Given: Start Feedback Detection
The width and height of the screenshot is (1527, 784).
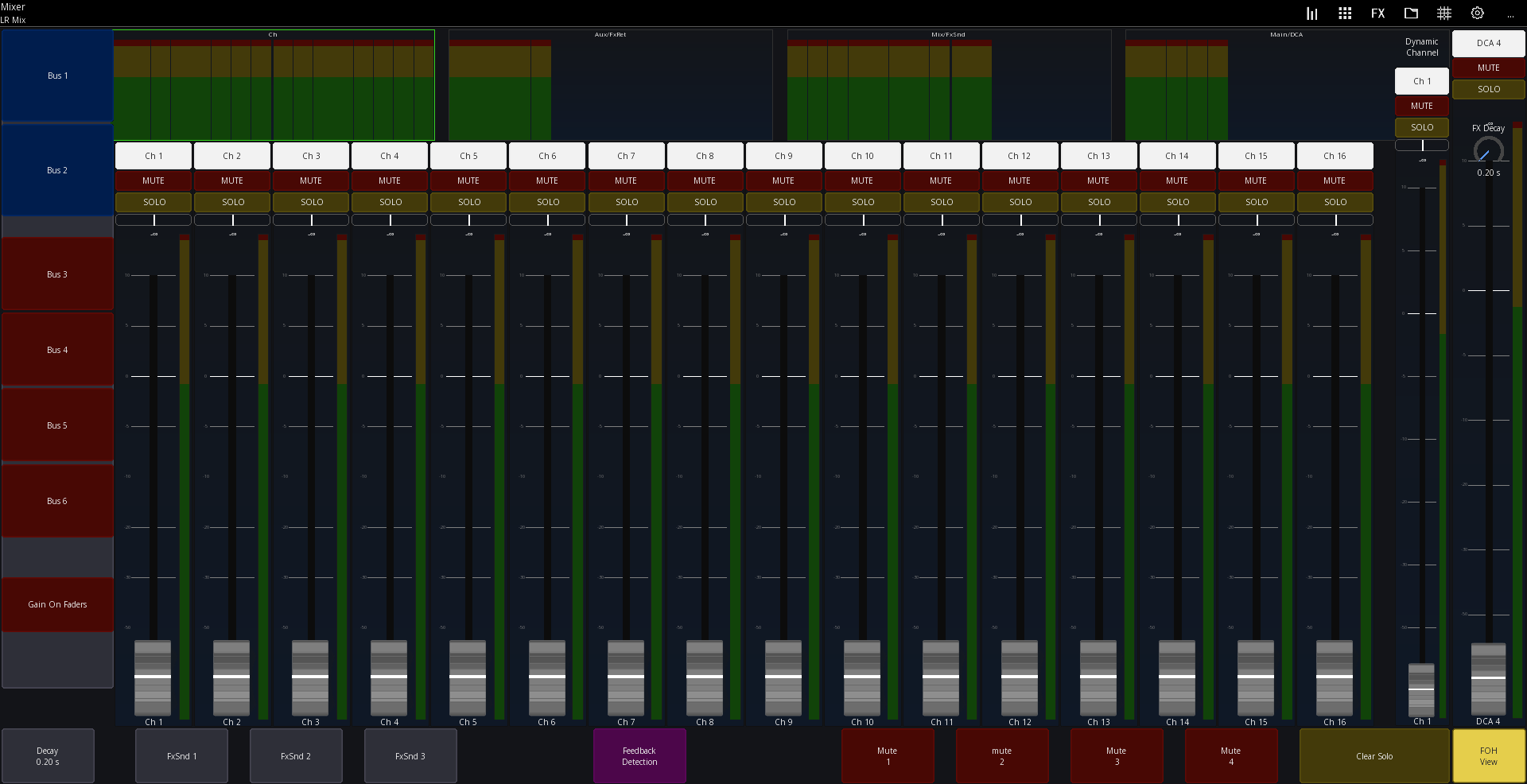Looking at the screenshot, I should pyautogui.click(x=639, y=756).
